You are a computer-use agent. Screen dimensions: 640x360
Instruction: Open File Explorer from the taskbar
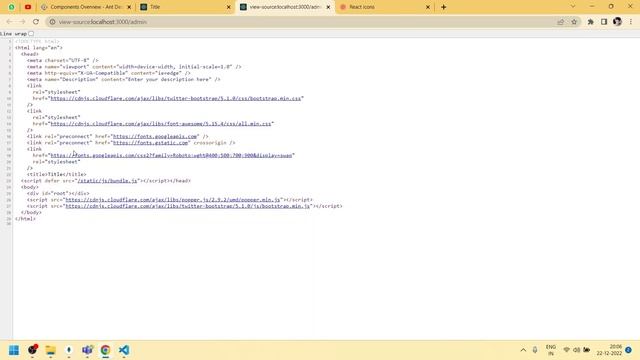(x=51, y=350)
